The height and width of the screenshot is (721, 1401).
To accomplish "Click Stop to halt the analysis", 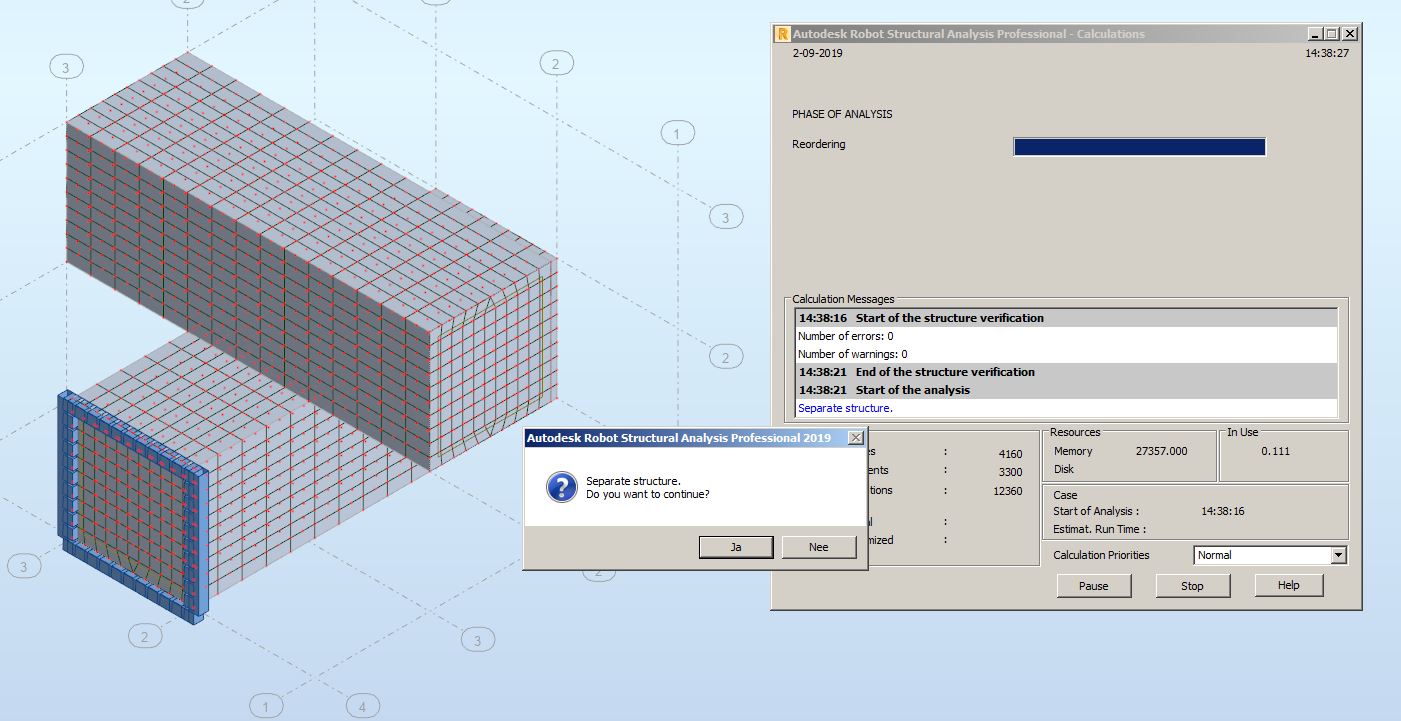I will coord(1192,585).
